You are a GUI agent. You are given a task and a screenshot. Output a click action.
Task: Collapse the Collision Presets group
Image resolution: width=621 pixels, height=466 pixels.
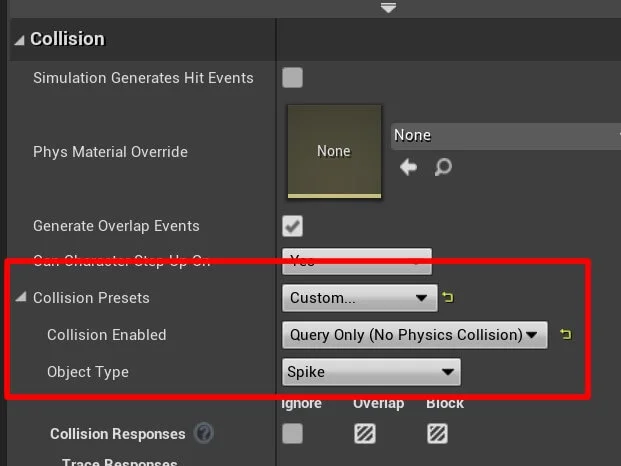click(x=21, y=298)
